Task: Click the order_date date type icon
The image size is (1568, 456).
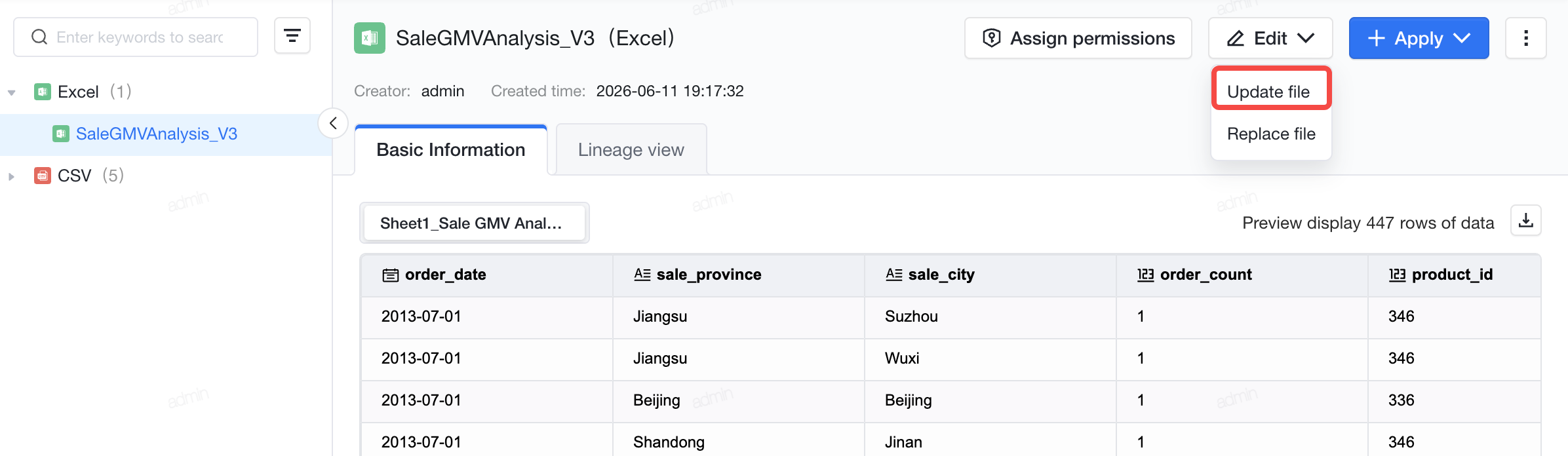Action: point(391,275)
